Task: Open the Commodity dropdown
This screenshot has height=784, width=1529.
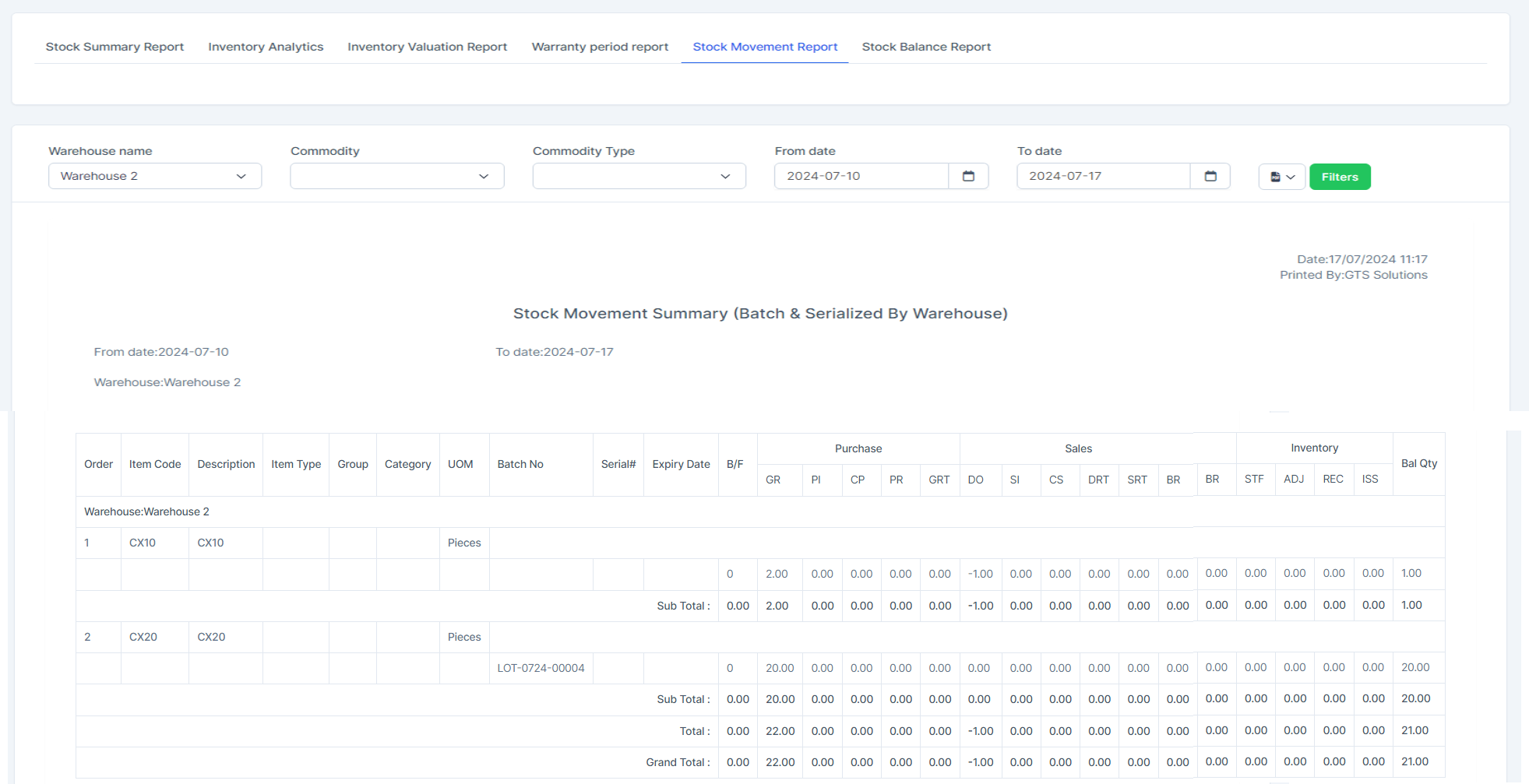Action: click(396, 176)
